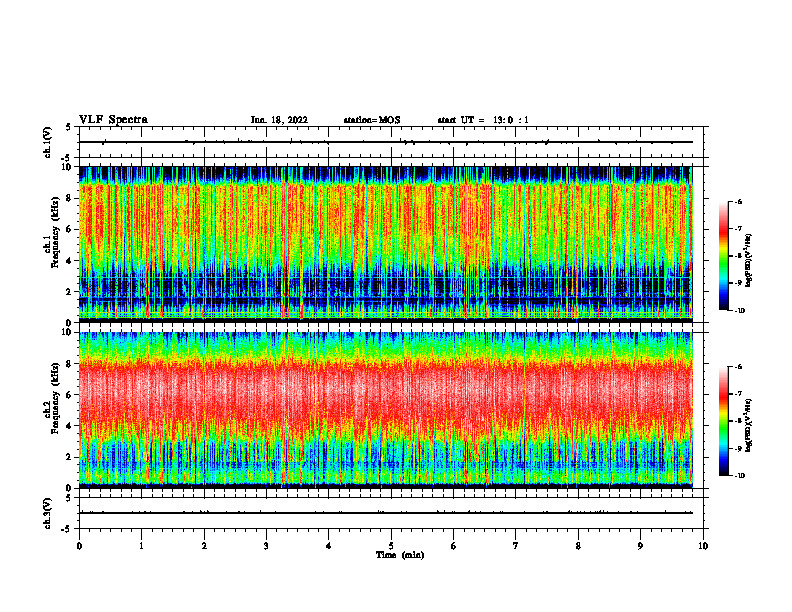Click the "VLF Spectra" title text
The height and width of the screenshot is (612, 792).
pyautogui.click(x=113, y=120)
